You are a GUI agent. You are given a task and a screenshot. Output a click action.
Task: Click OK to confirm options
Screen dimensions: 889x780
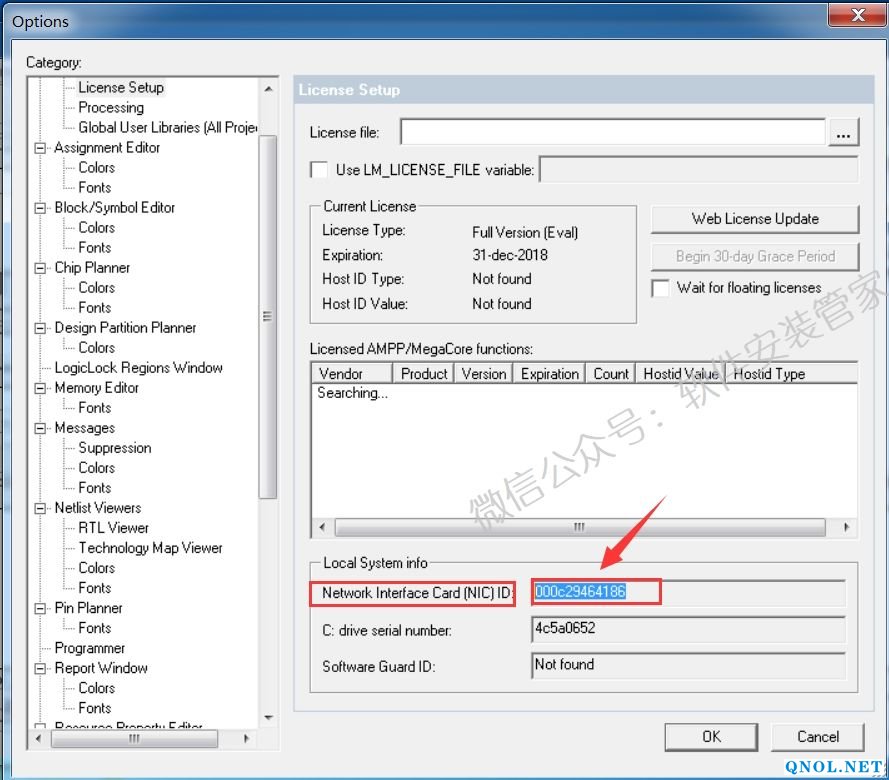[x=711, y=737]
